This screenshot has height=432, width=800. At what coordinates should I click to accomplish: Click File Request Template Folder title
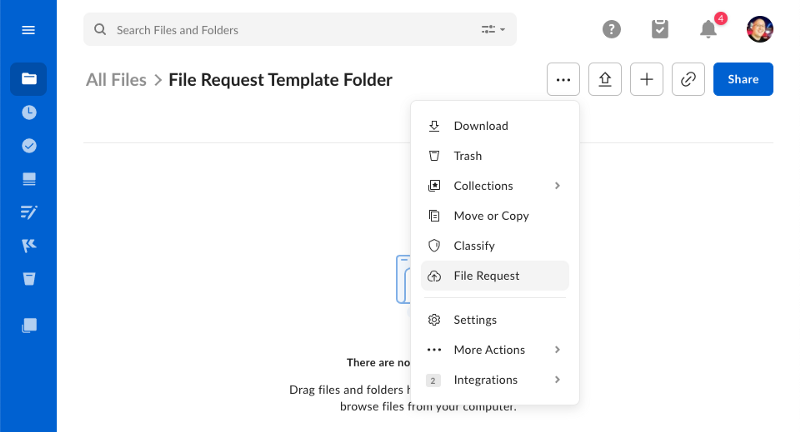coord(280,80)
